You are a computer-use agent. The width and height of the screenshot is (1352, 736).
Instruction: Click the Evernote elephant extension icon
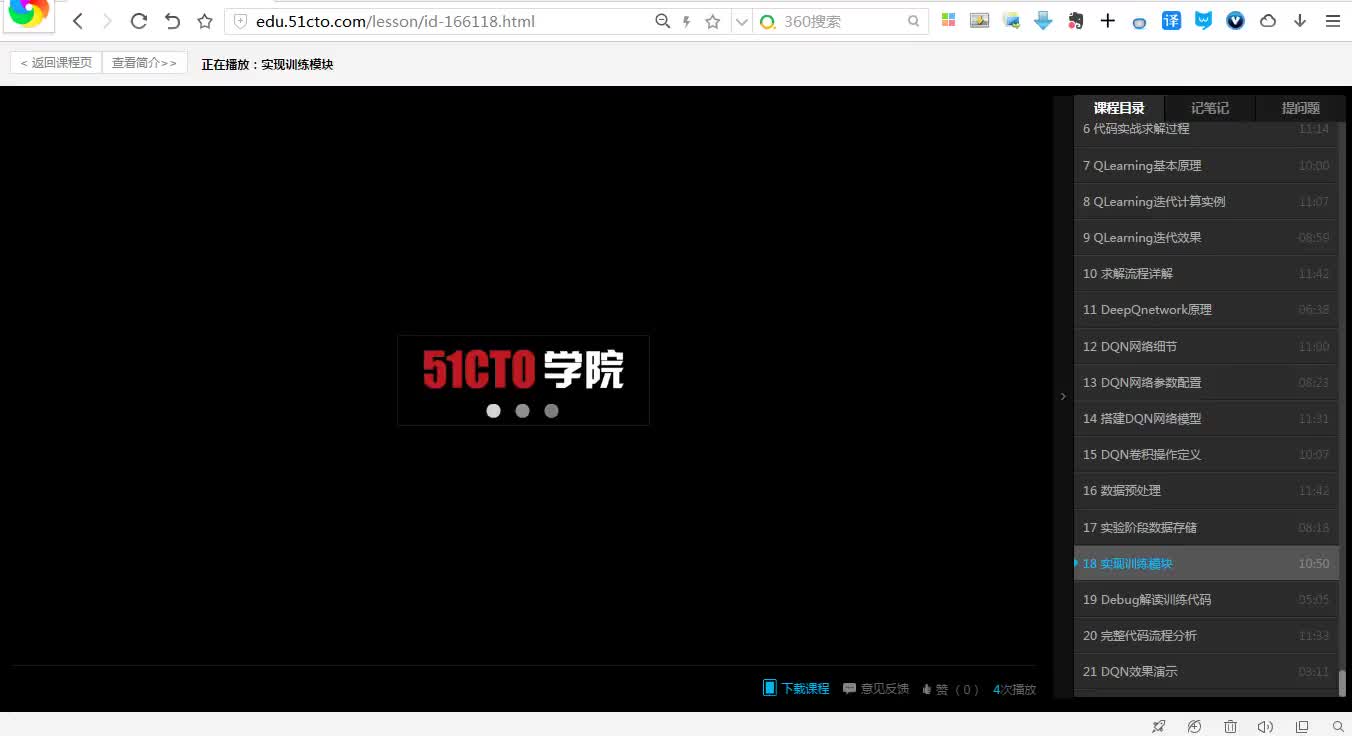[x=1075, y=20]
